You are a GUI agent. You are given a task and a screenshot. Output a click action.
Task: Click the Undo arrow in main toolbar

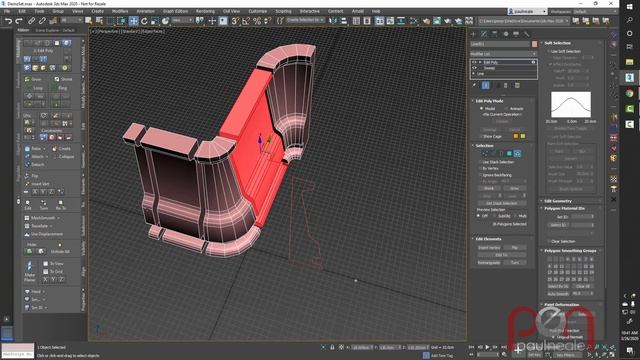(x=8, y=21)
